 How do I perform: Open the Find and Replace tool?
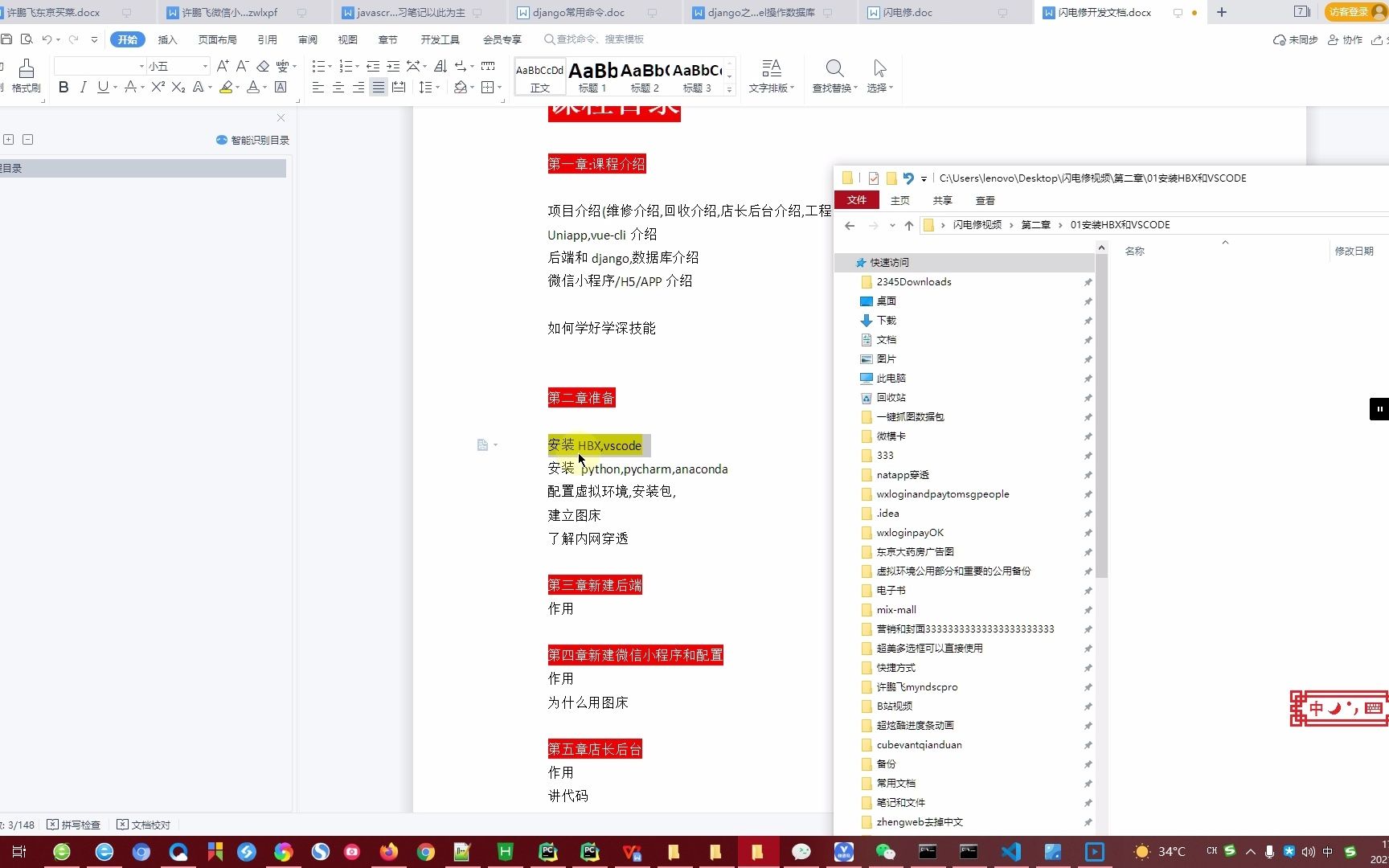click(x=834, y=76)
